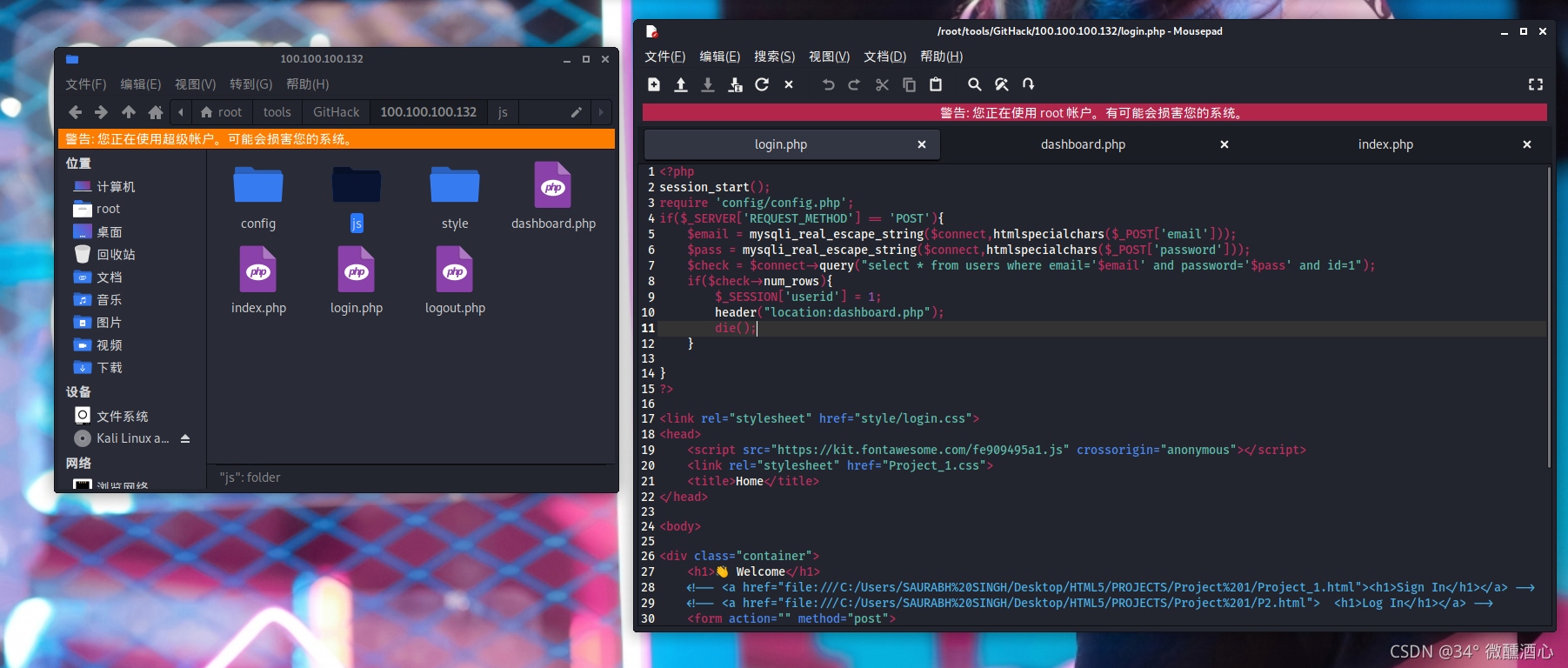Viewport: 1568px width, 668px height.
Task: Close the index.php tab
Action: [1527, 144]
